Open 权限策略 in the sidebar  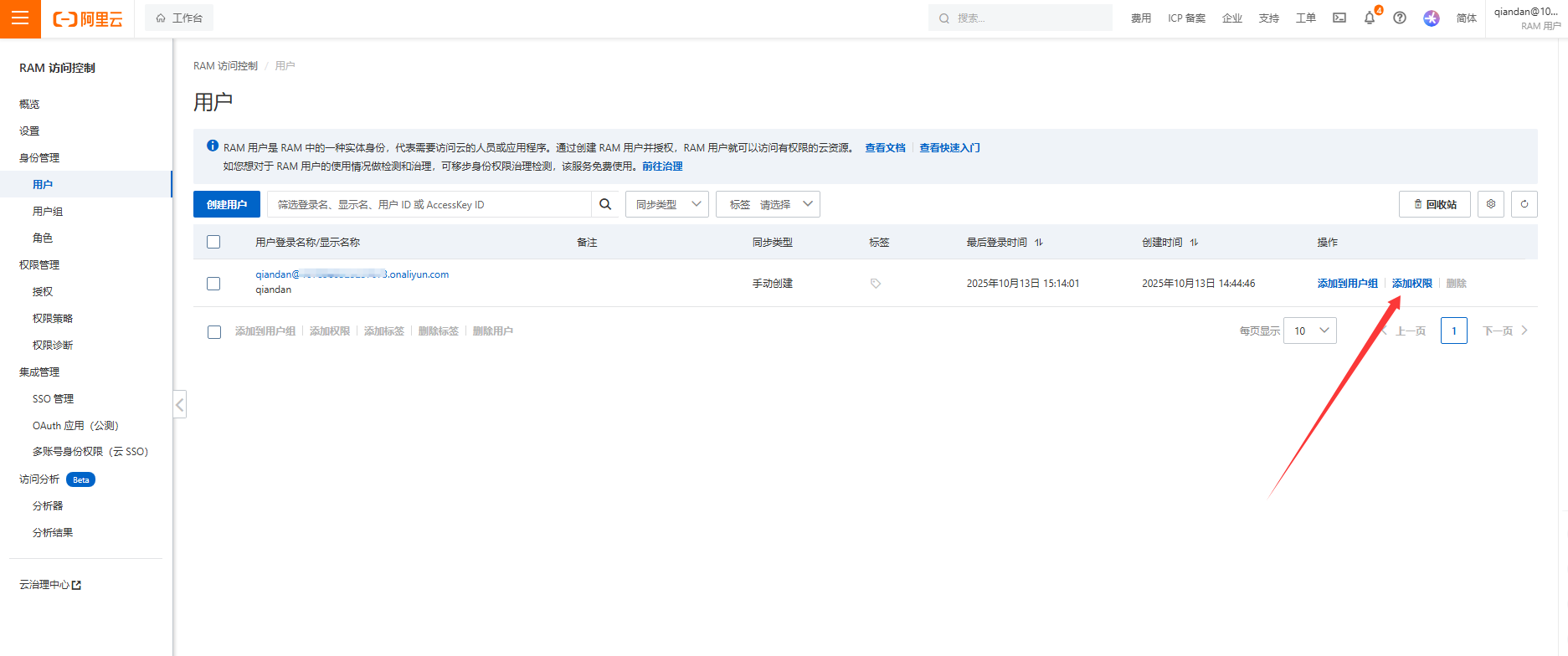(x=53, y=319)
